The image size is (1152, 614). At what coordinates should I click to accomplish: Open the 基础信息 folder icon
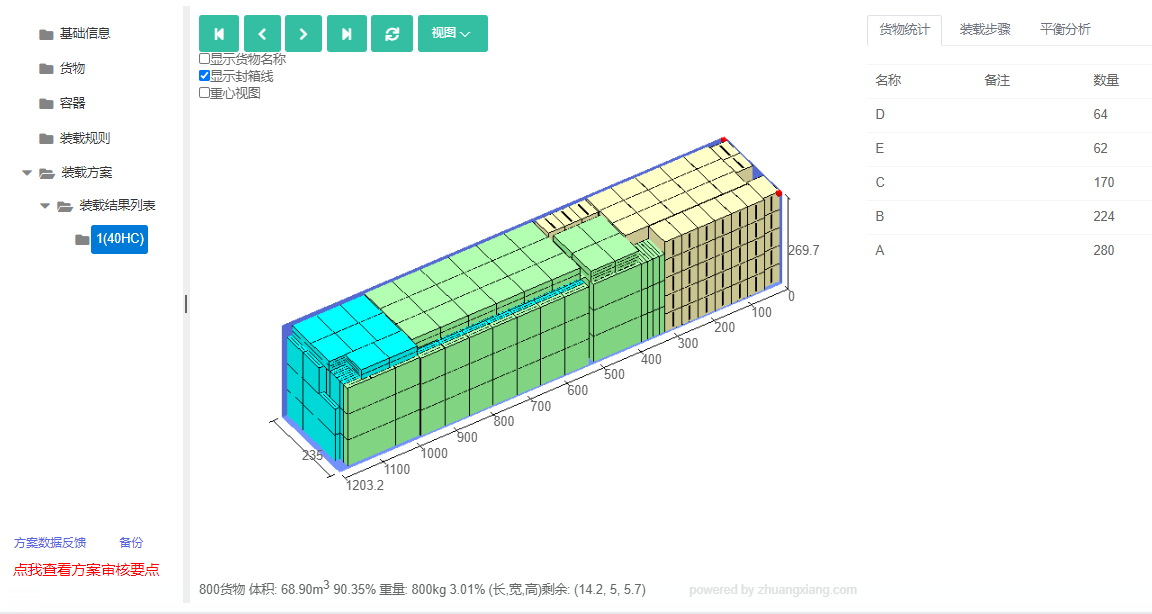[46, 34]
